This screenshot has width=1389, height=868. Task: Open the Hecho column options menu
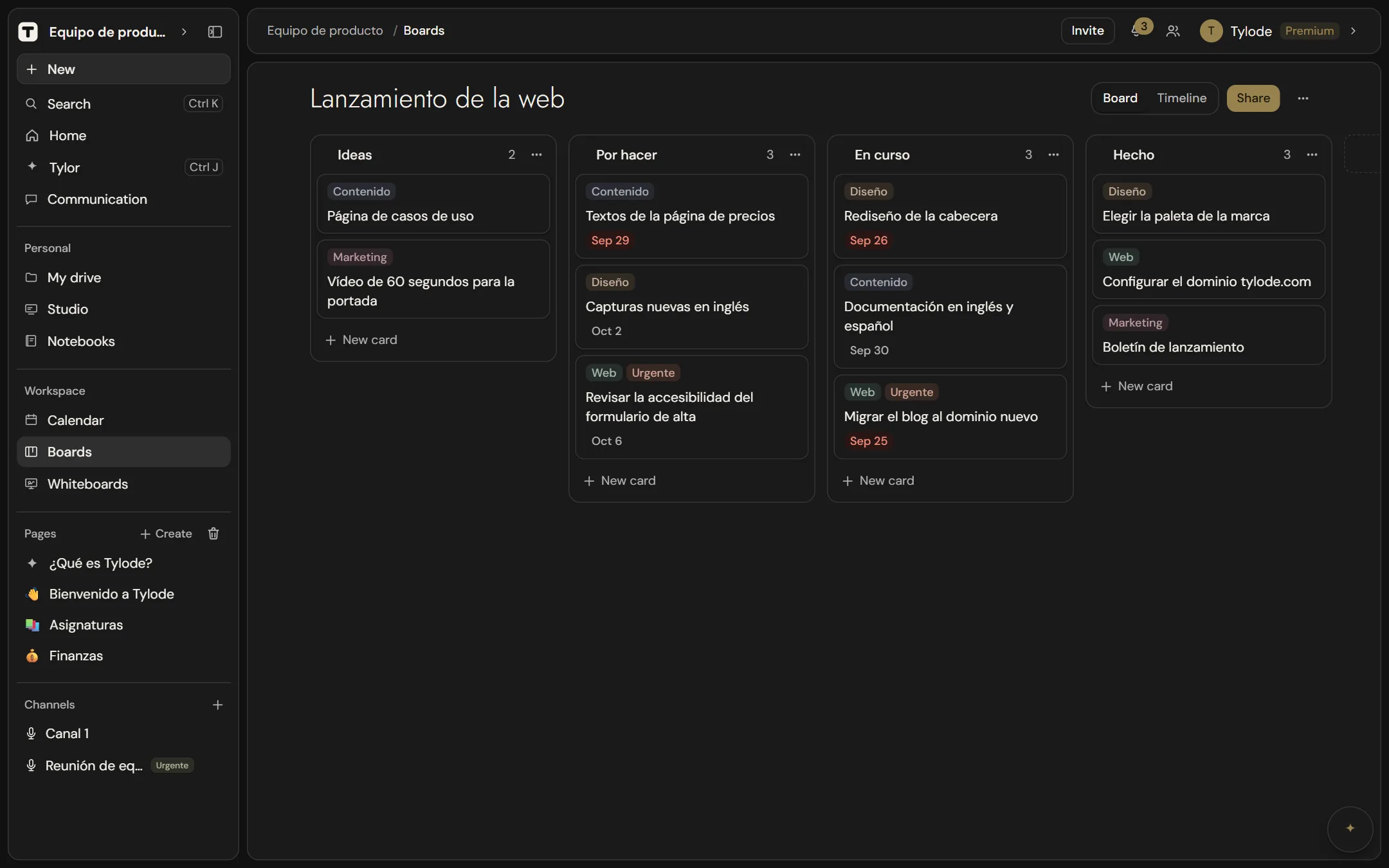click(1312, 154)
